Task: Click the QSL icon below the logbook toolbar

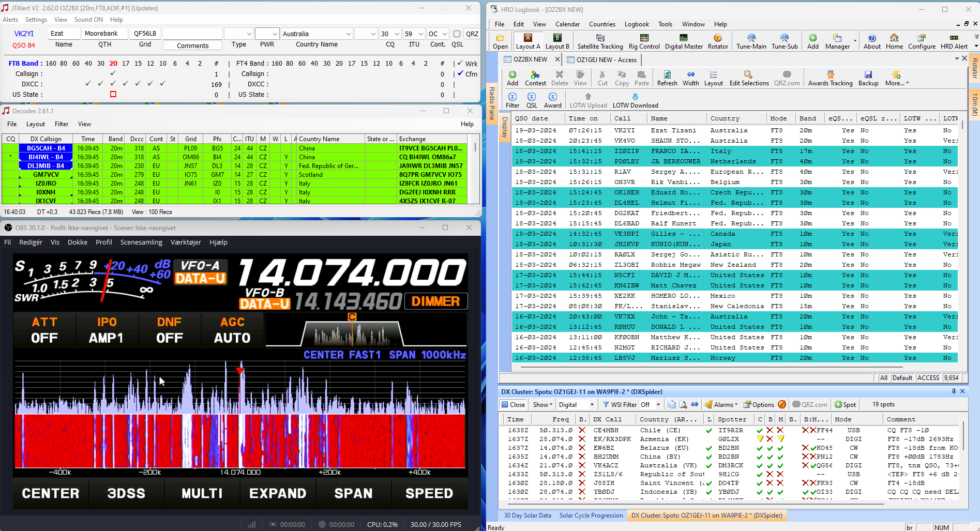Action: 531,101
